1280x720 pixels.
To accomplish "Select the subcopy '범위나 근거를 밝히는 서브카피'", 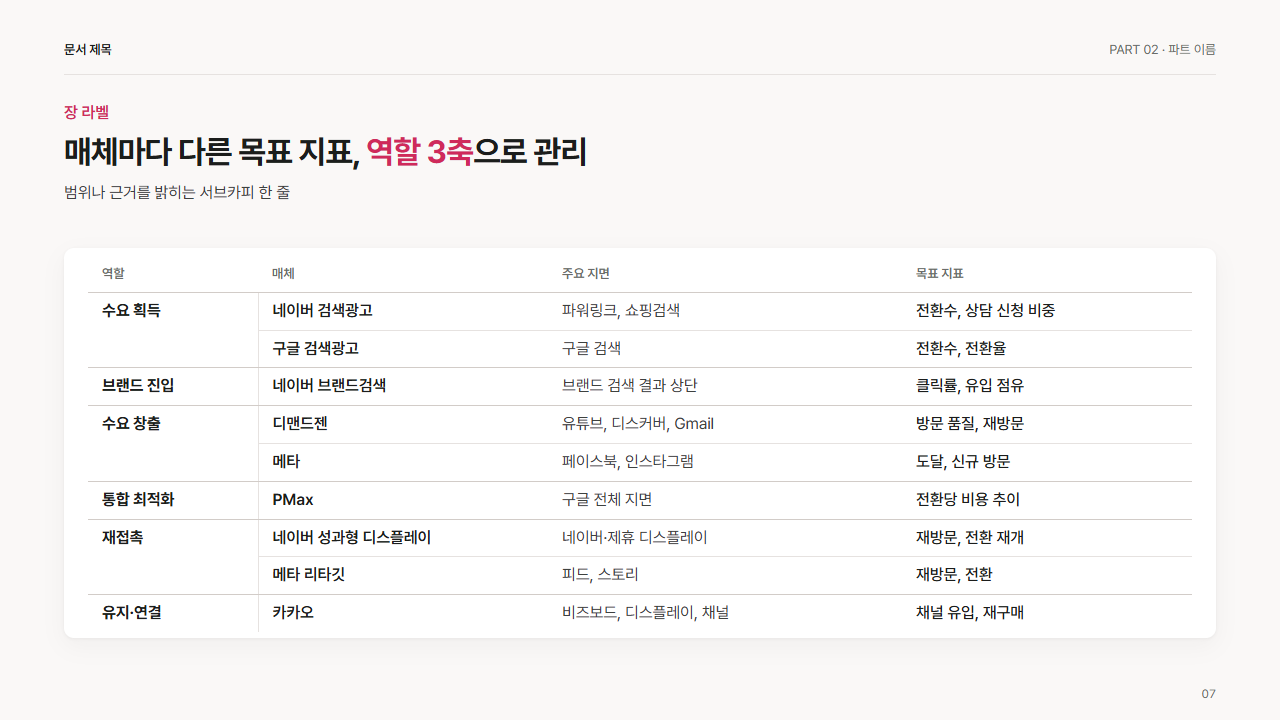I will [158, 192].
